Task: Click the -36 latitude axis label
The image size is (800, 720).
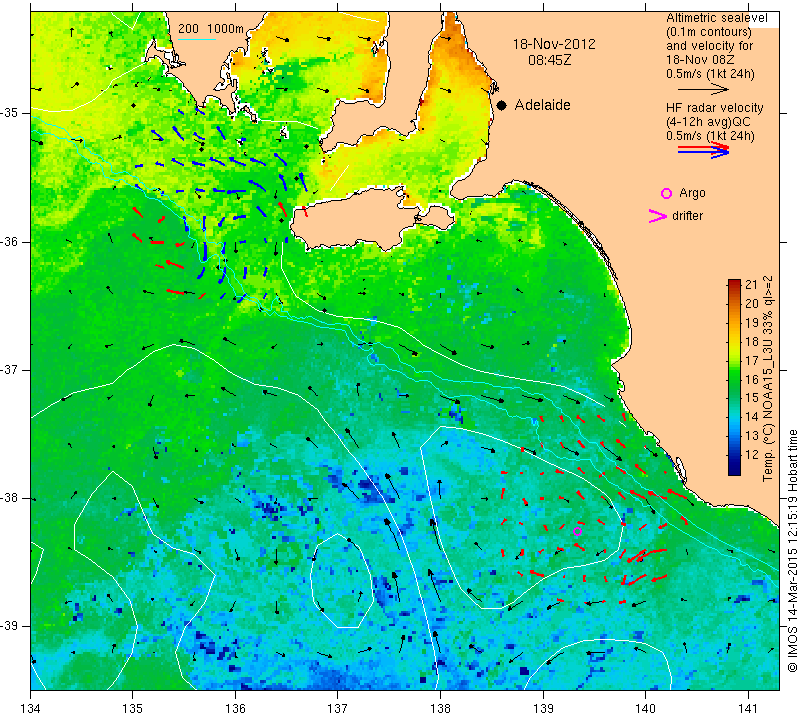Action: [x=10, y=241]
